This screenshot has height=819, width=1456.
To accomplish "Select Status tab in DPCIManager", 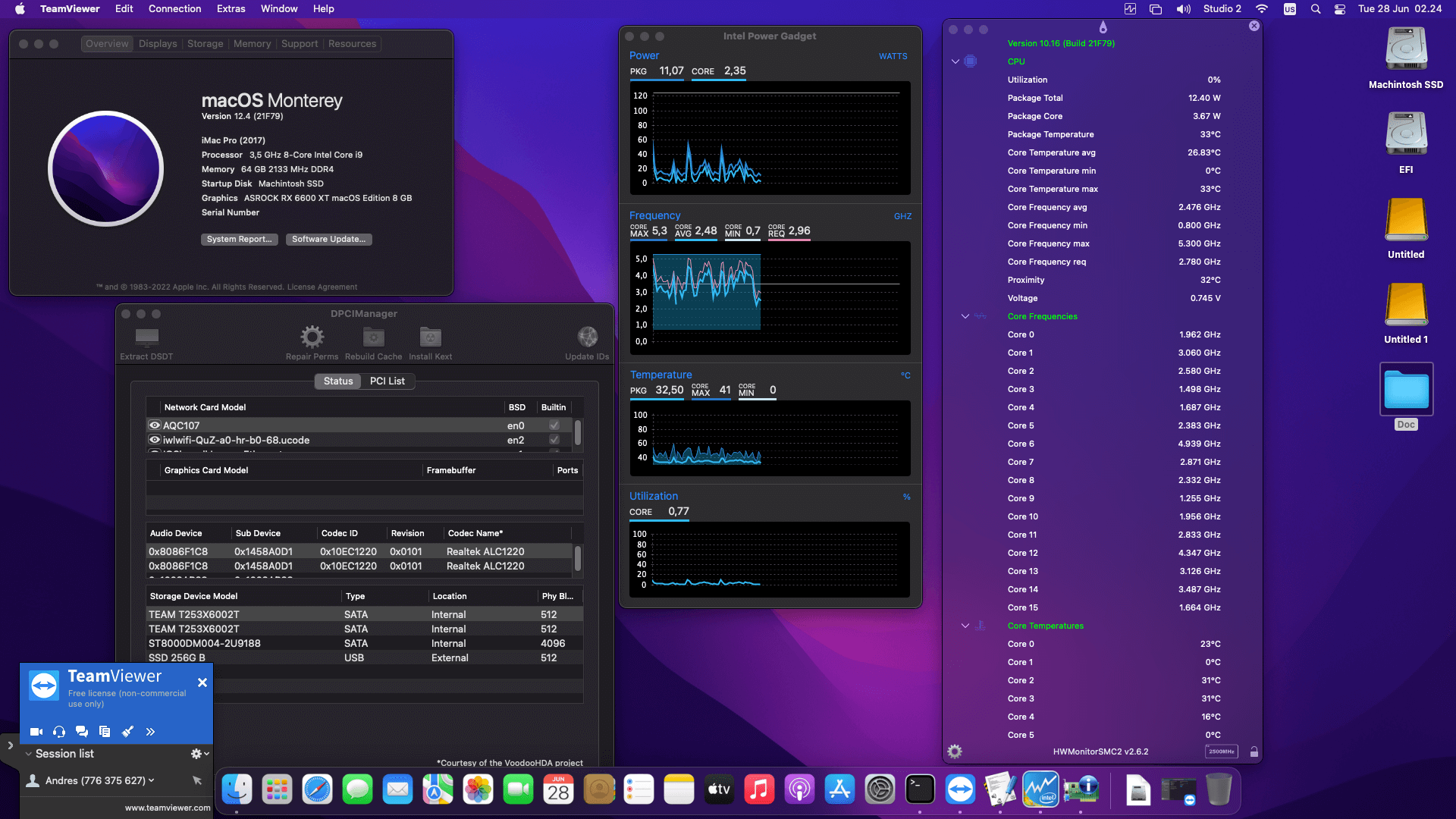I will (x=338, y=381).
